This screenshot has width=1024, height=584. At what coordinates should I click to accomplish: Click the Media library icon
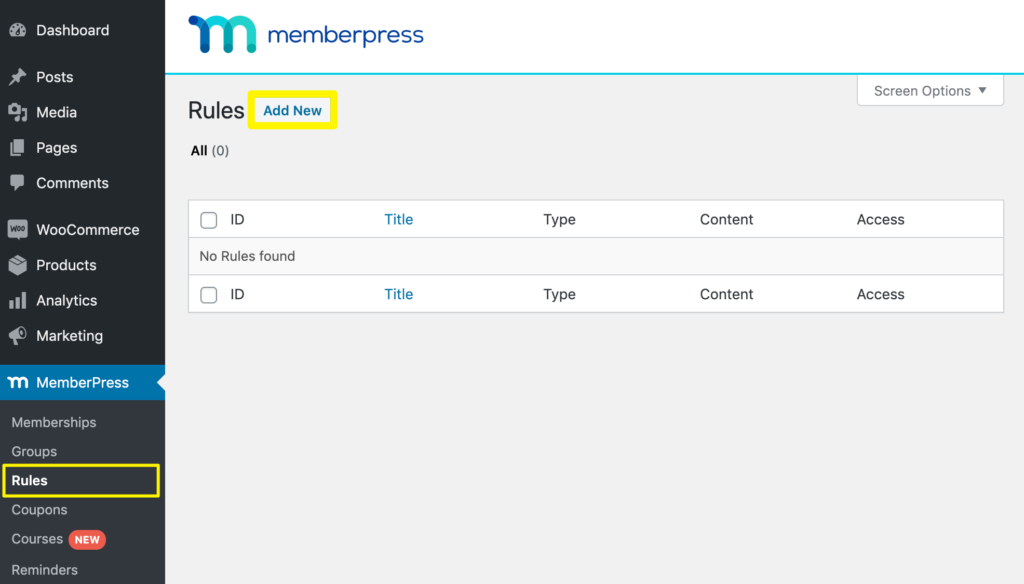18,112
